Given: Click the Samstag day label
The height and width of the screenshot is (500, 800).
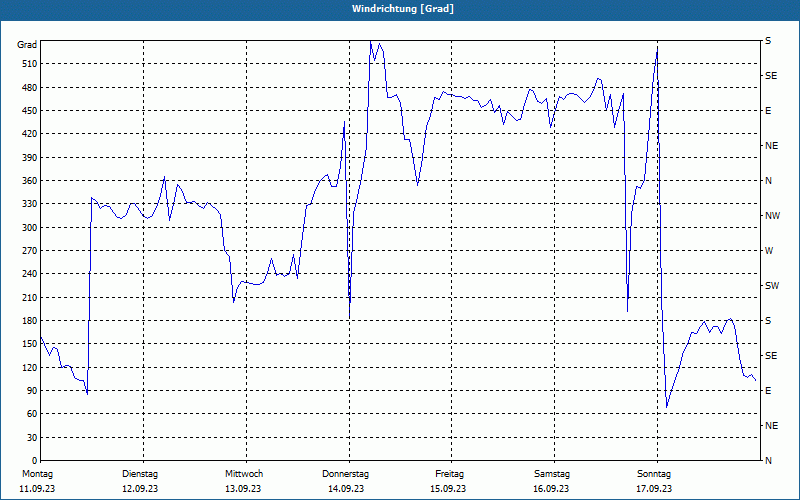Looking at the screenshot, I should pyautogui.click(x=552, y=474).
